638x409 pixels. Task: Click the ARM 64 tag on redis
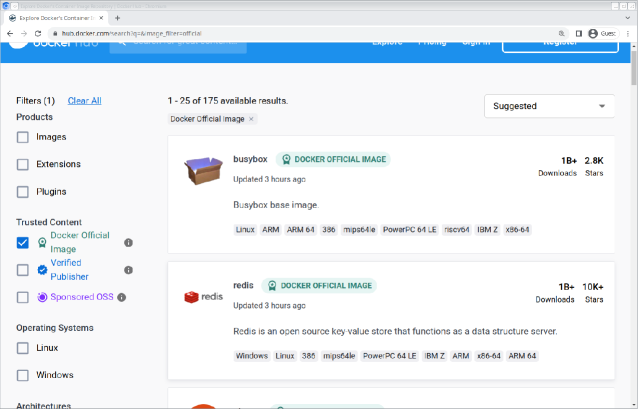pyautogui.click(x=522, y=356)
